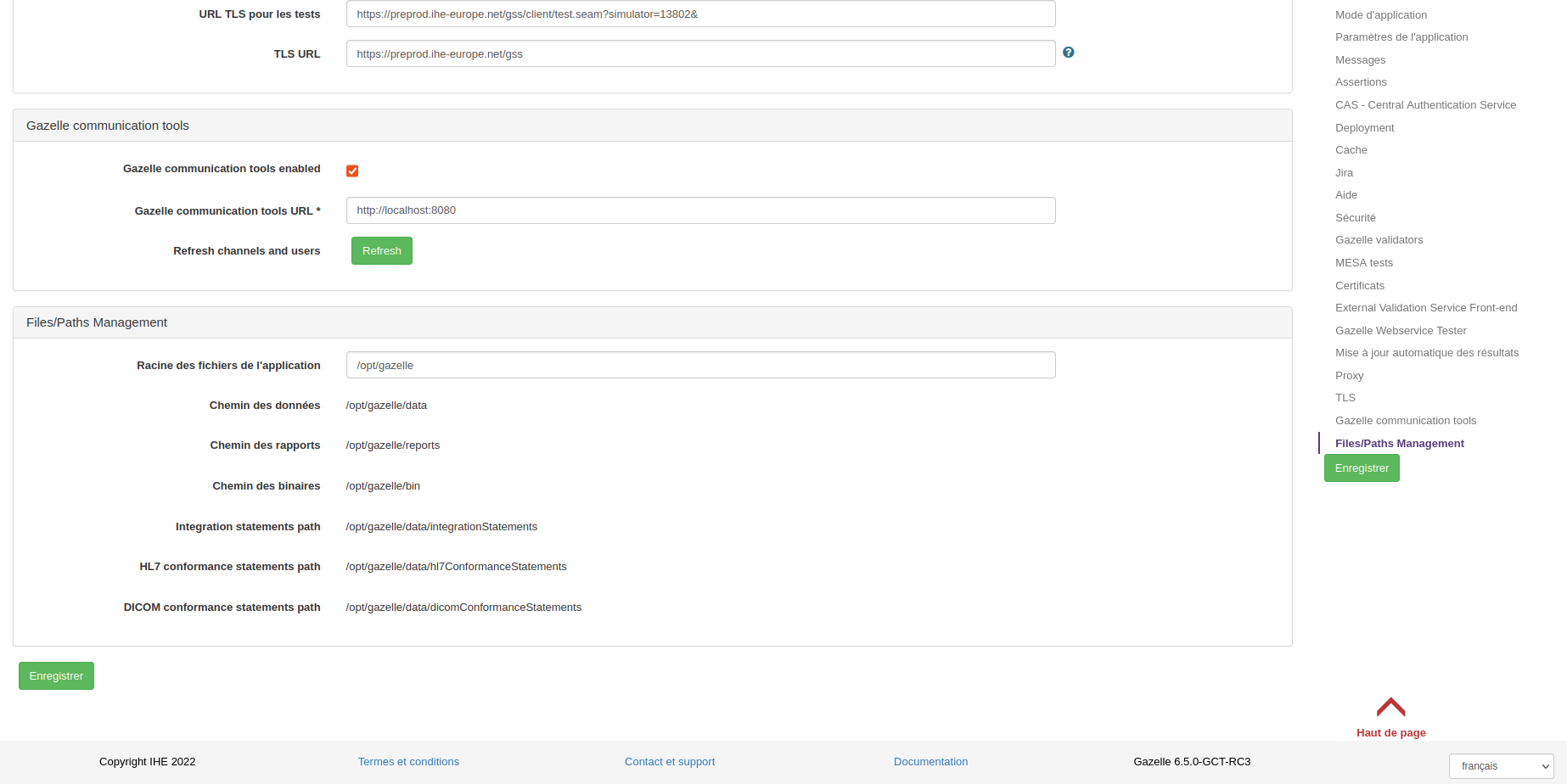Select Files/Paths Management in sidebar
This screenshot has height=784, width=1567.
(1399, 444)
